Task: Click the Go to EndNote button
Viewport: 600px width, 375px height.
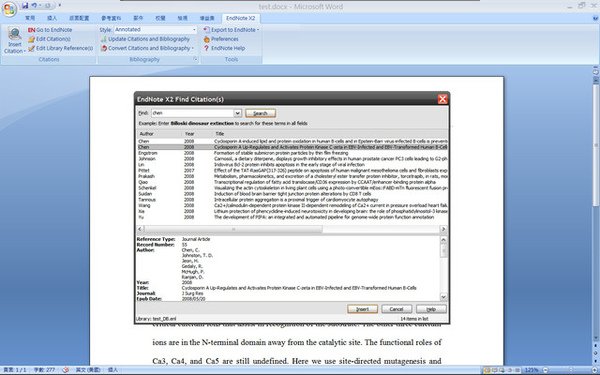Action: [x=50, y=29]
